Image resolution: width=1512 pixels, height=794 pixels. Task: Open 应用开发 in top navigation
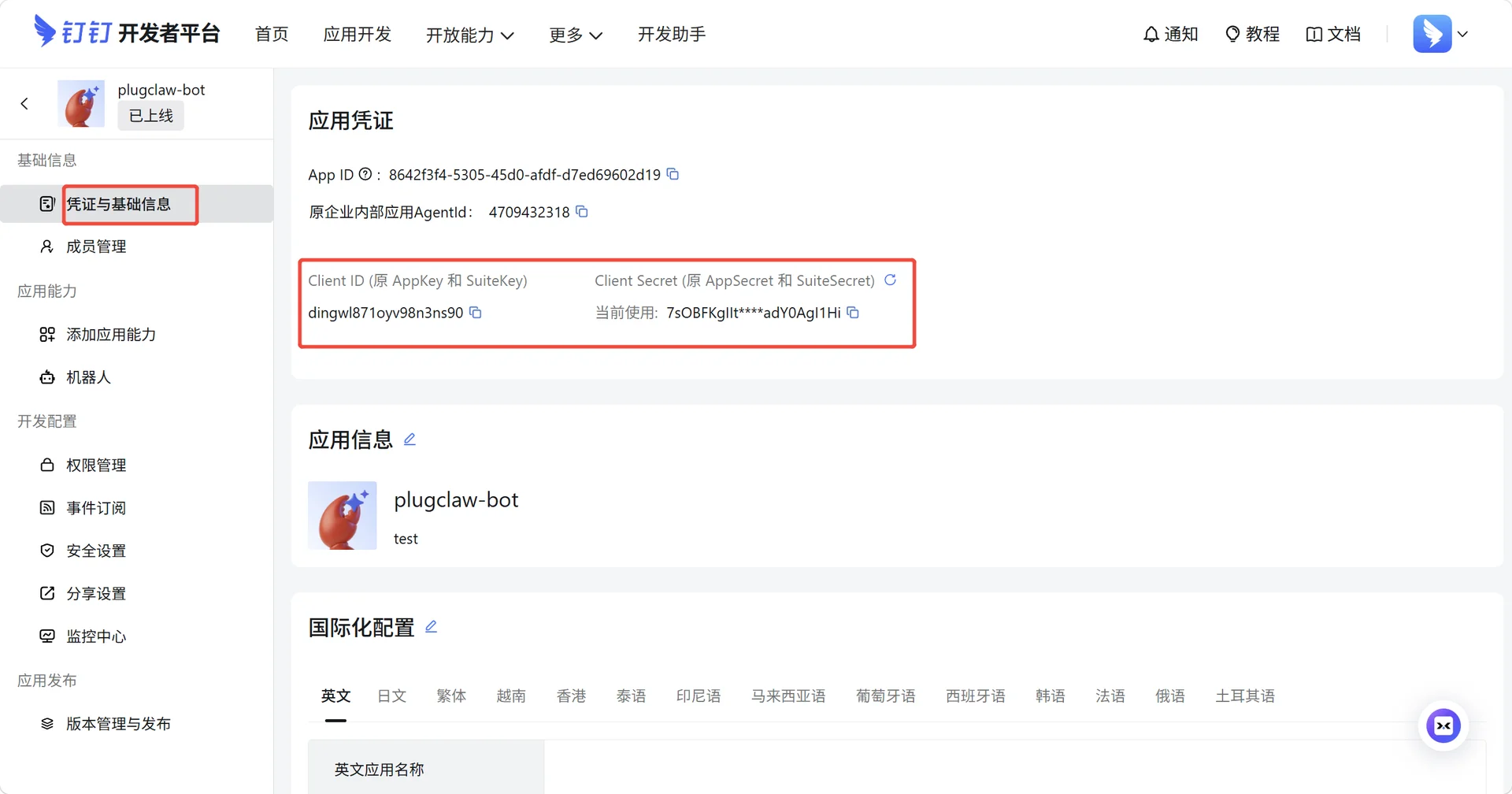coord(358,34)
